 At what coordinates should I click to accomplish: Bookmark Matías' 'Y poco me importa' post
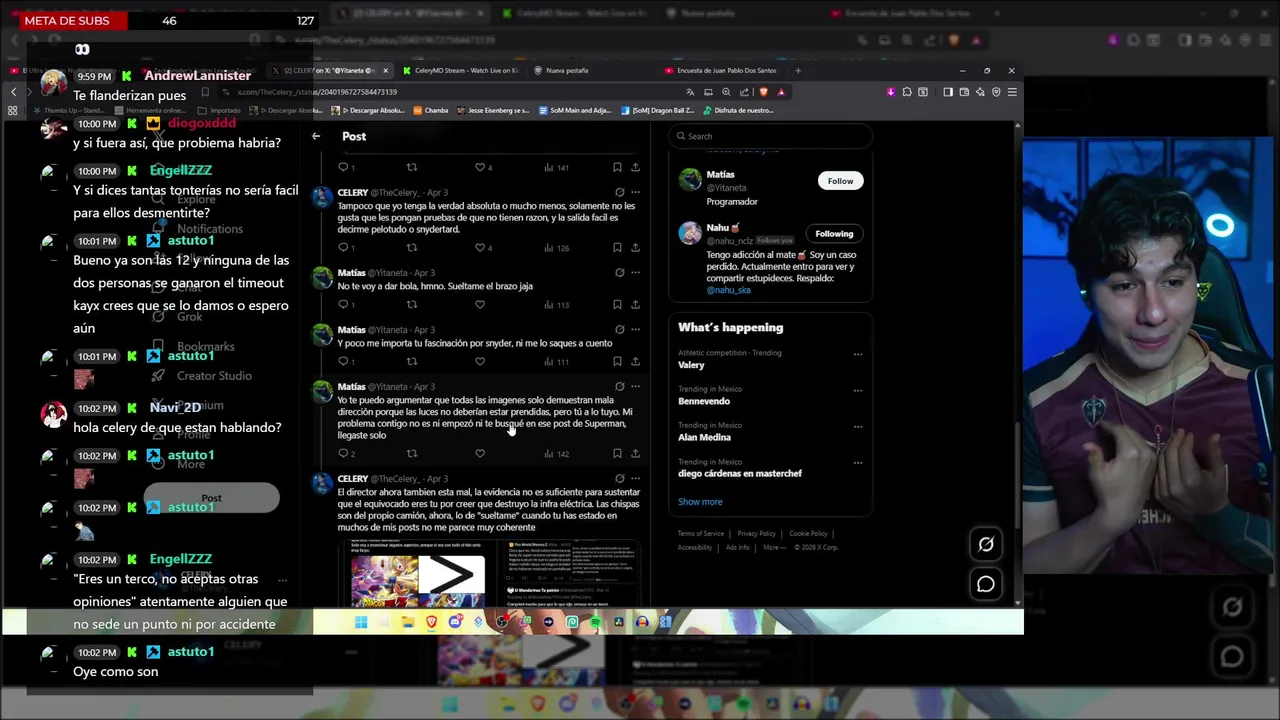[617, 361]
